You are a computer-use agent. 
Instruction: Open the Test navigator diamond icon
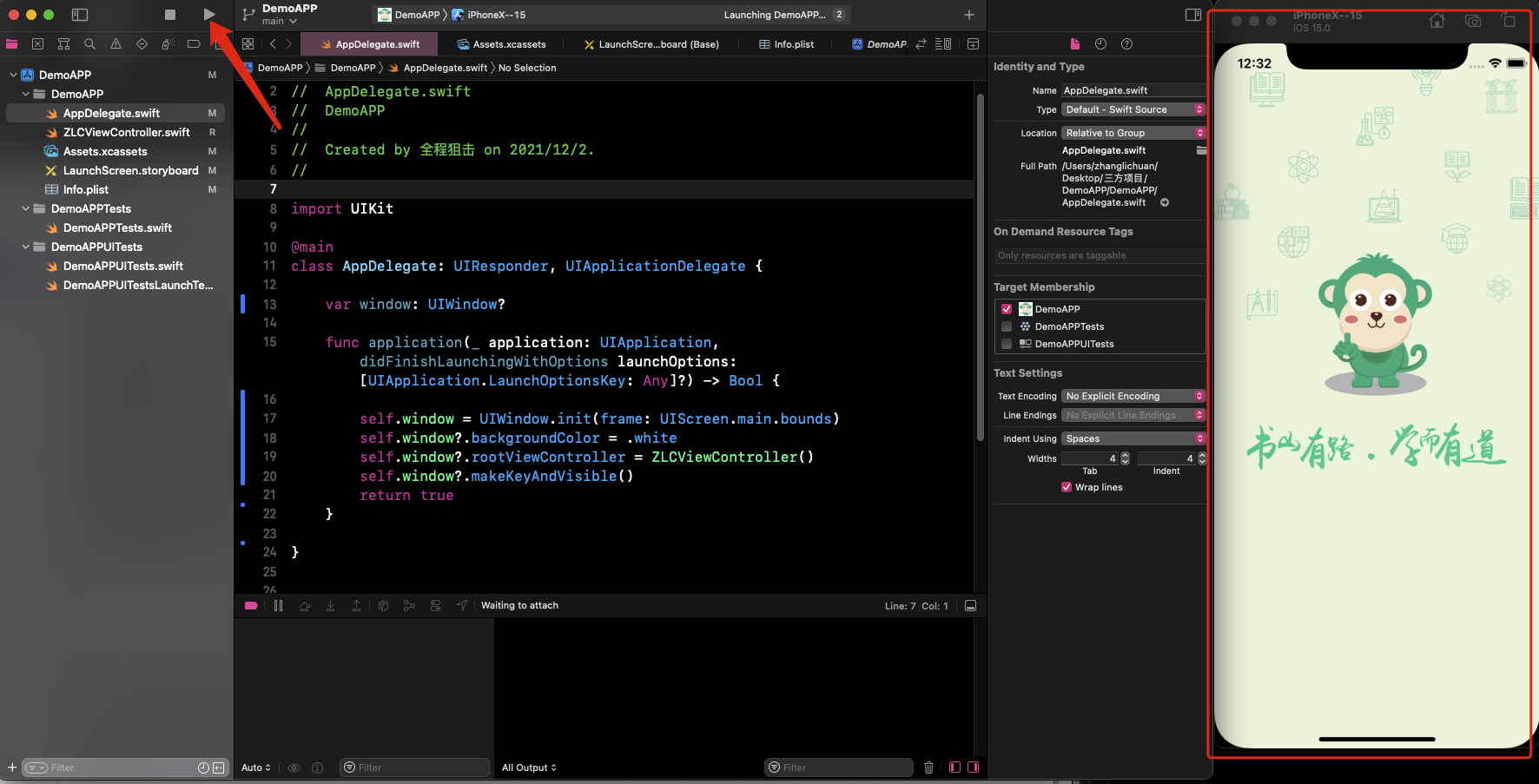(x=142, y=44)
